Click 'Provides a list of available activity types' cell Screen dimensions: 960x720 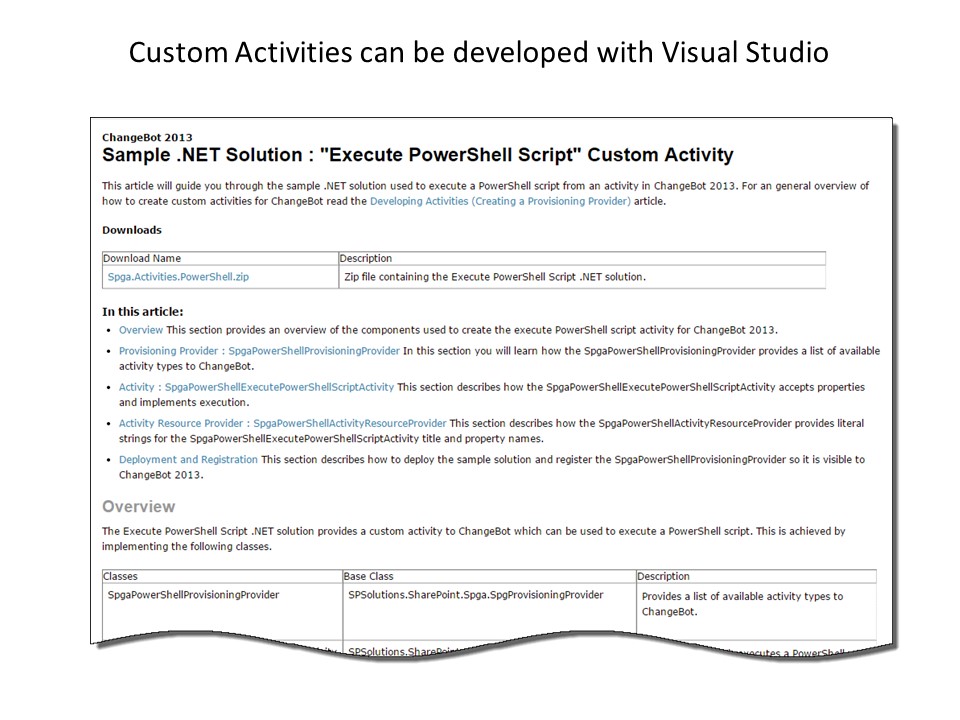(x=757, y=609)
